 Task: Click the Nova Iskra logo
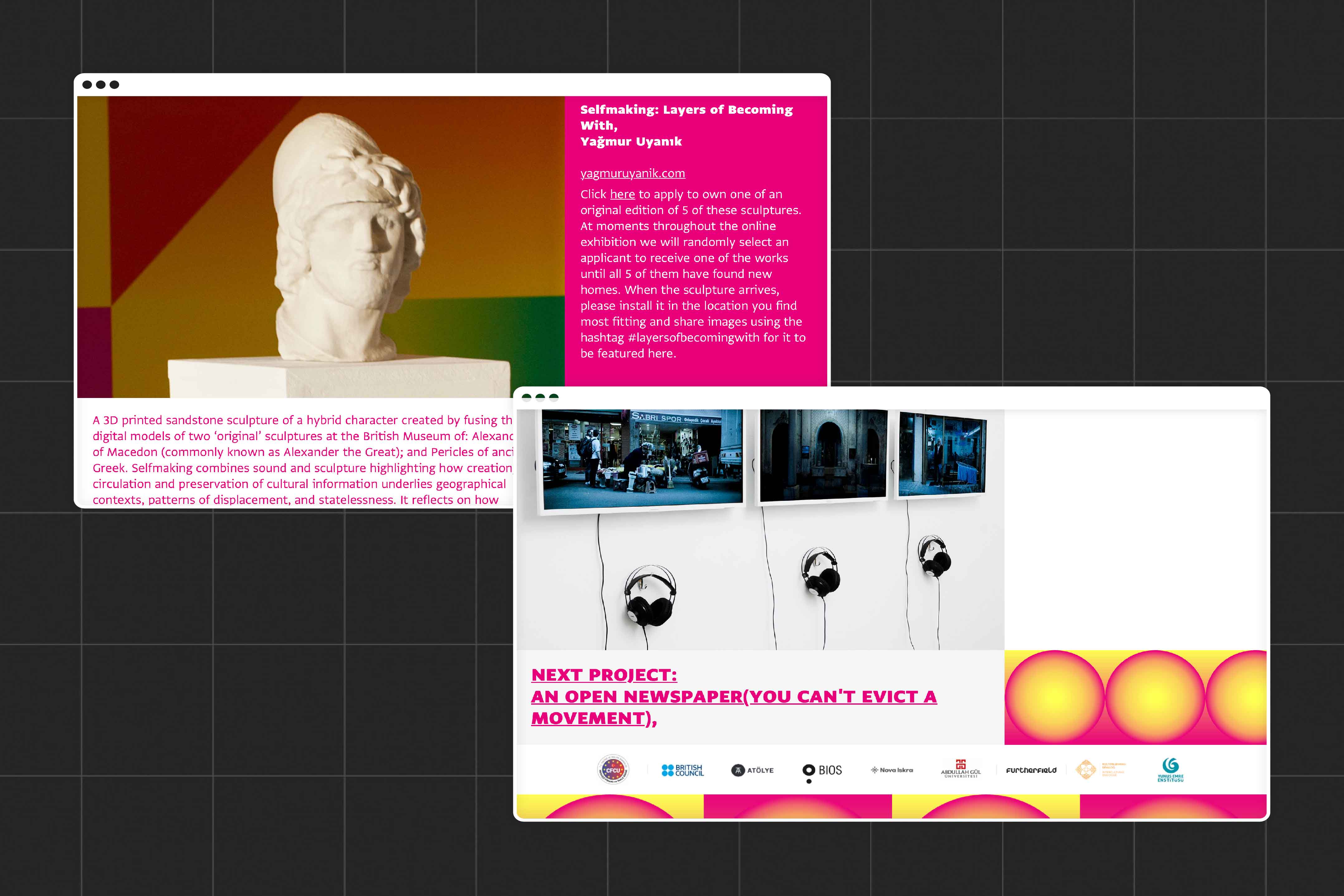pos(892,770)
